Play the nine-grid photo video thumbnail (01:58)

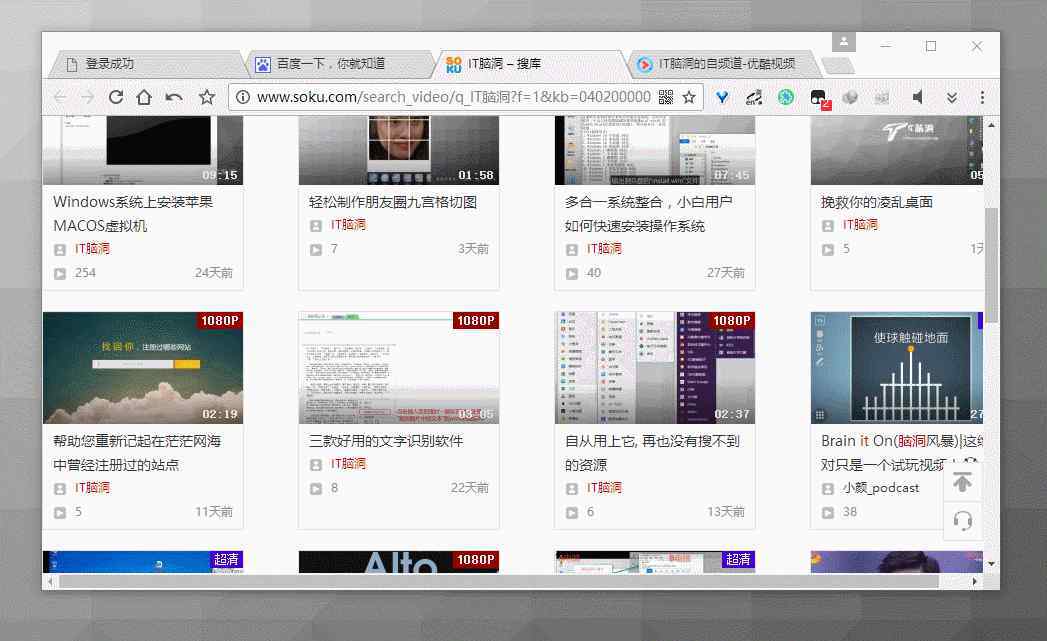[x=399, y=150]
